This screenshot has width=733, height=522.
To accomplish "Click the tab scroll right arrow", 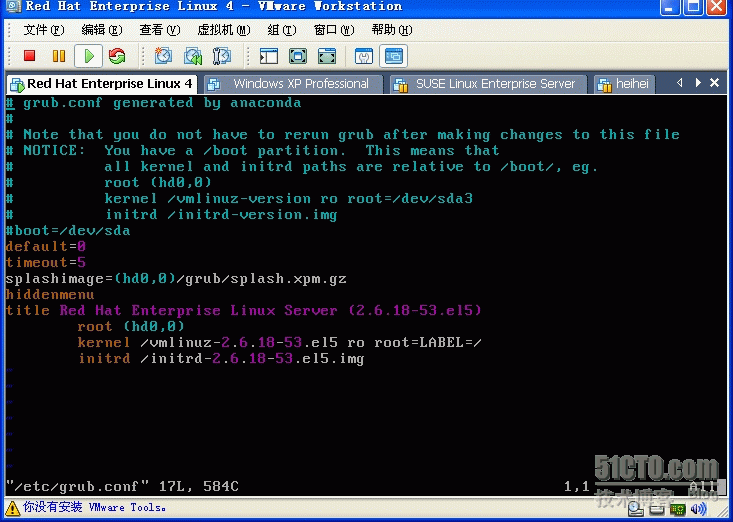I will pyautogui.click(x=698, y=83).
